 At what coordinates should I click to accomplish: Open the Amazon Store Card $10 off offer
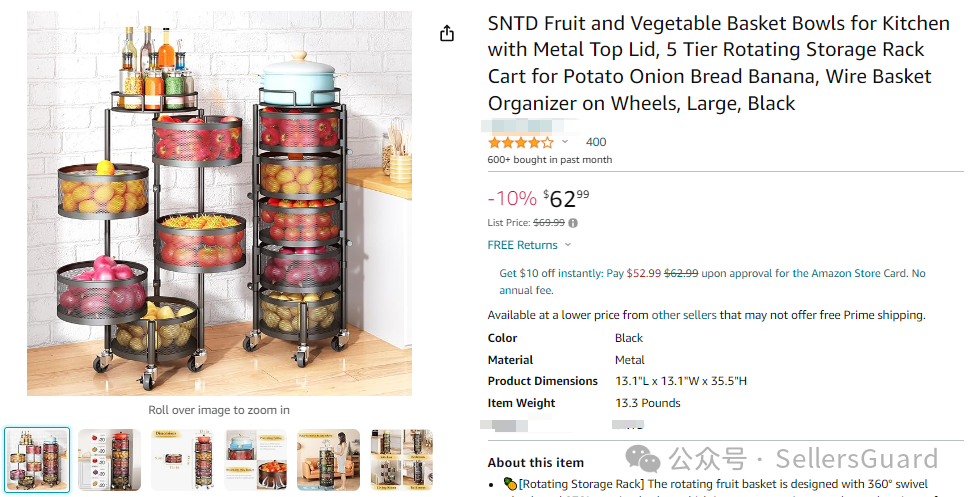tap(712, 273)
